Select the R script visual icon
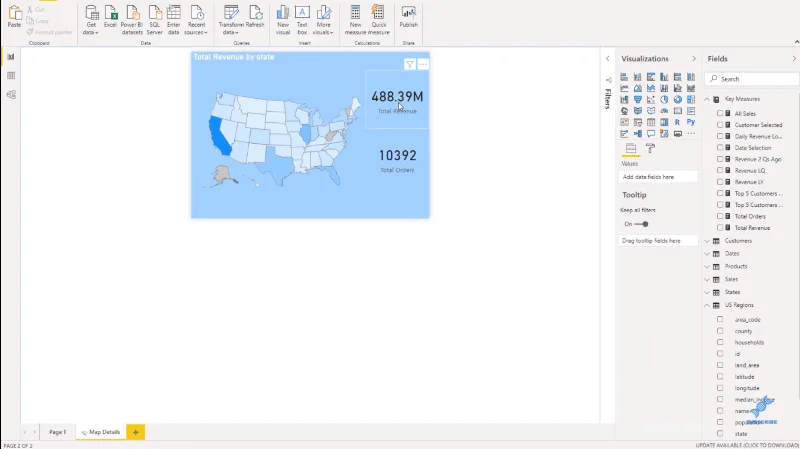 point(677,122)
